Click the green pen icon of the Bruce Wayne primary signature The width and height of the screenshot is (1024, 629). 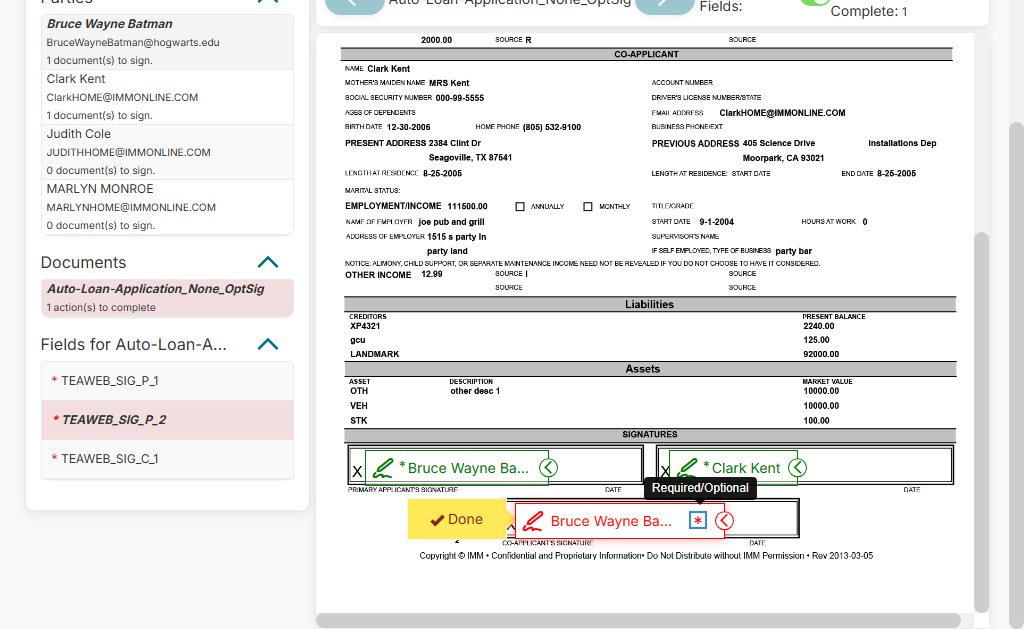click(x=383, y=468)
